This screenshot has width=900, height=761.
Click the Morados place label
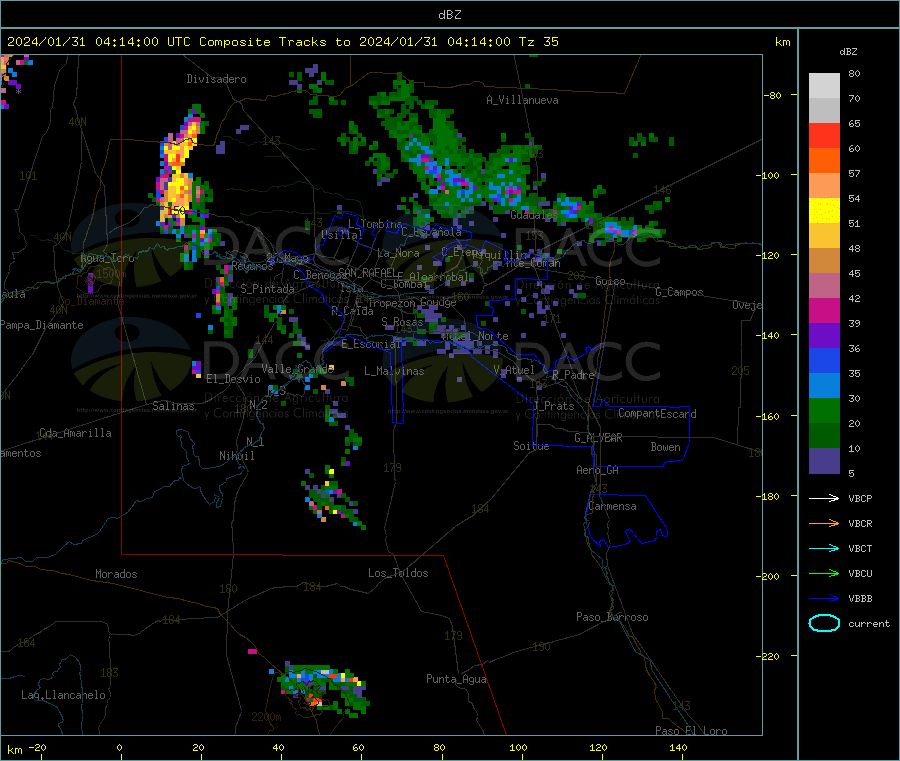[x=116, y=574]
